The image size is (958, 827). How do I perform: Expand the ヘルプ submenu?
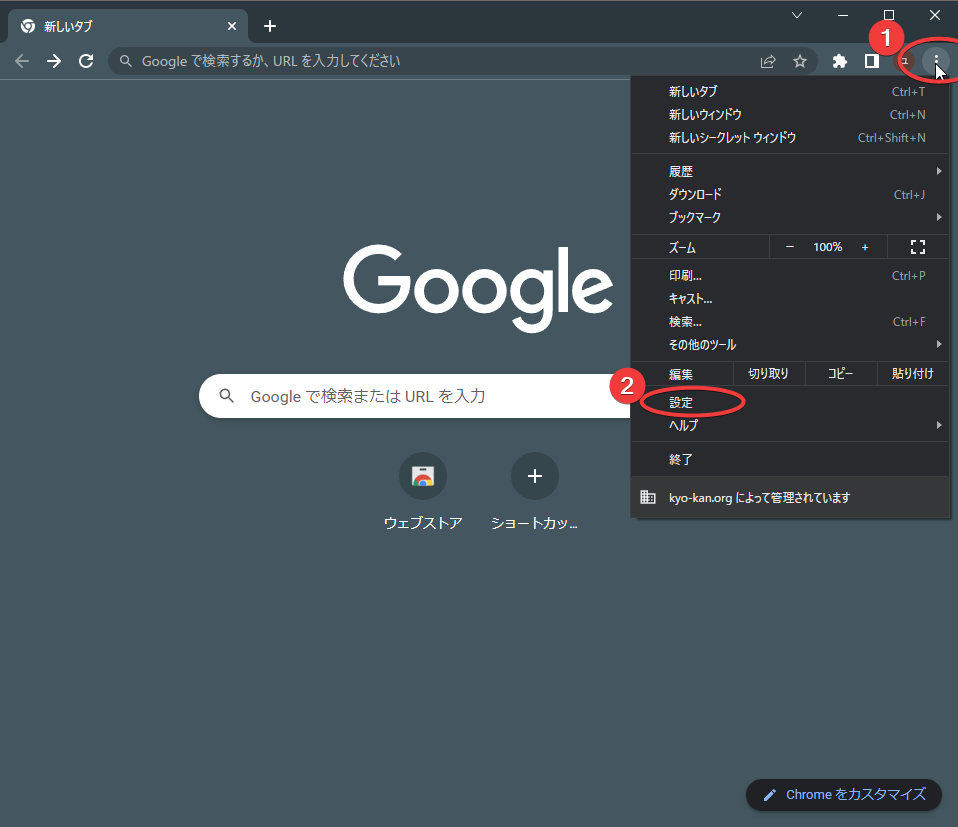point(791,426)
